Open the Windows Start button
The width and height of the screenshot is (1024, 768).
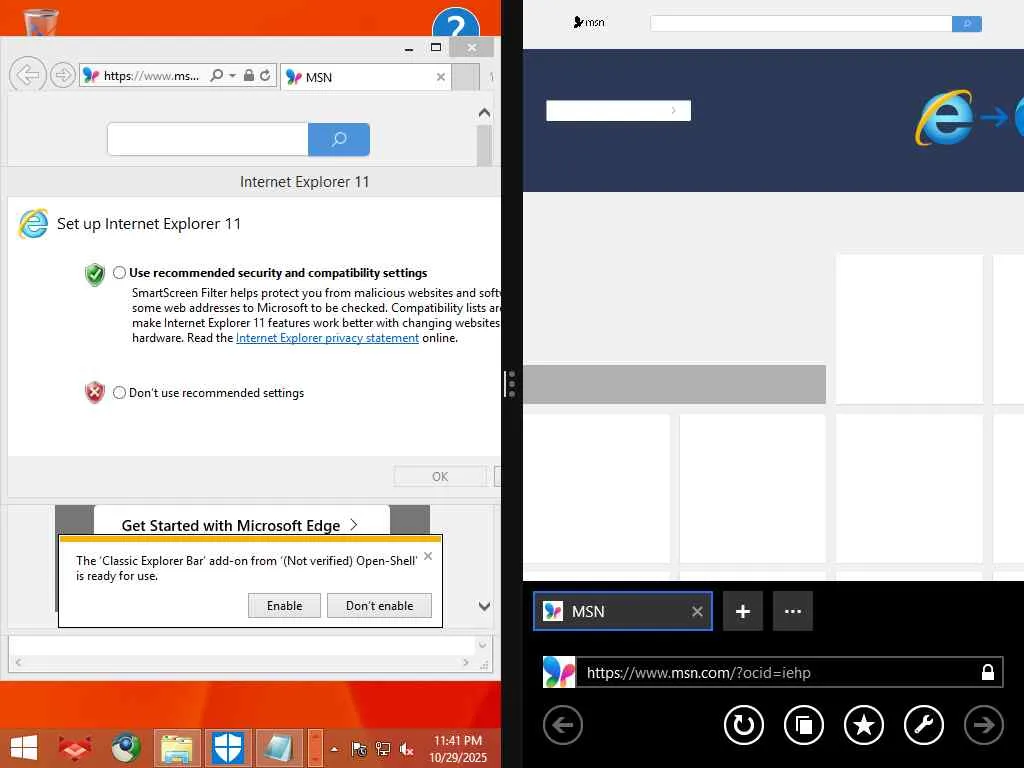24,748
